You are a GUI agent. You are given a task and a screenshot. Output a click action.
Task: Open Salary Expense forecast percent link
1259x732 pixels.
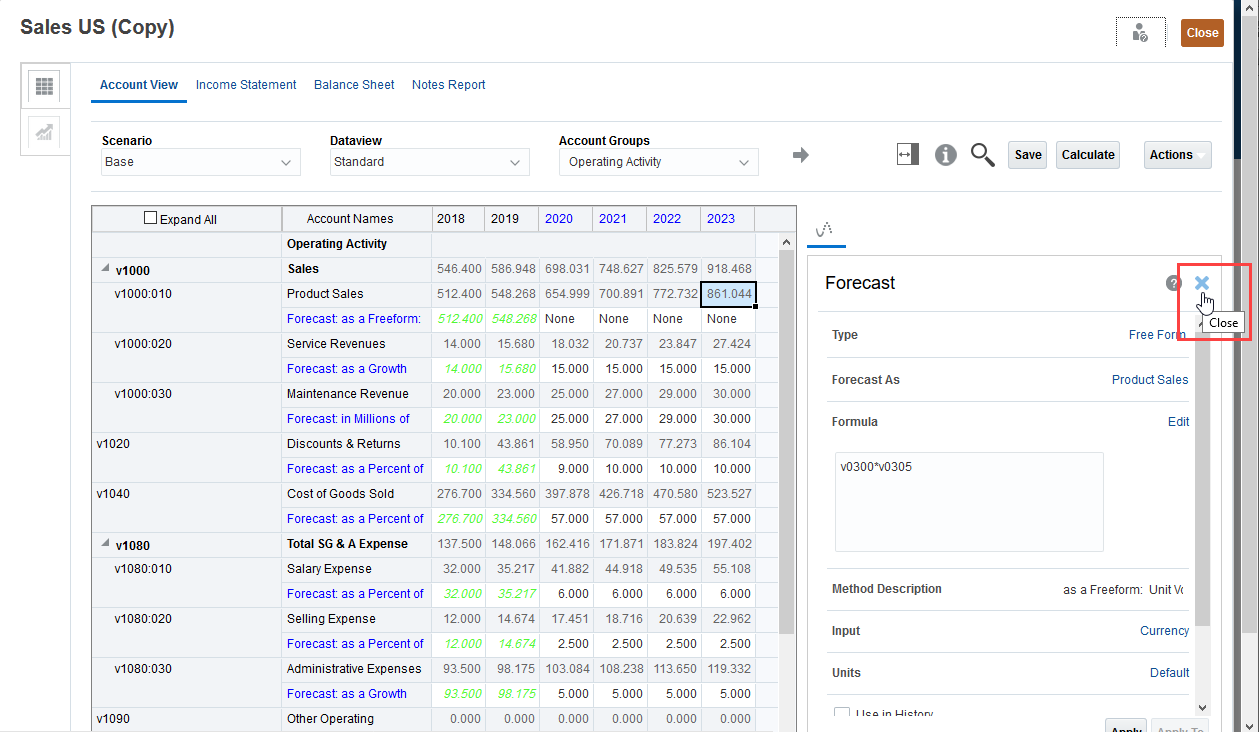coord(355,594)
